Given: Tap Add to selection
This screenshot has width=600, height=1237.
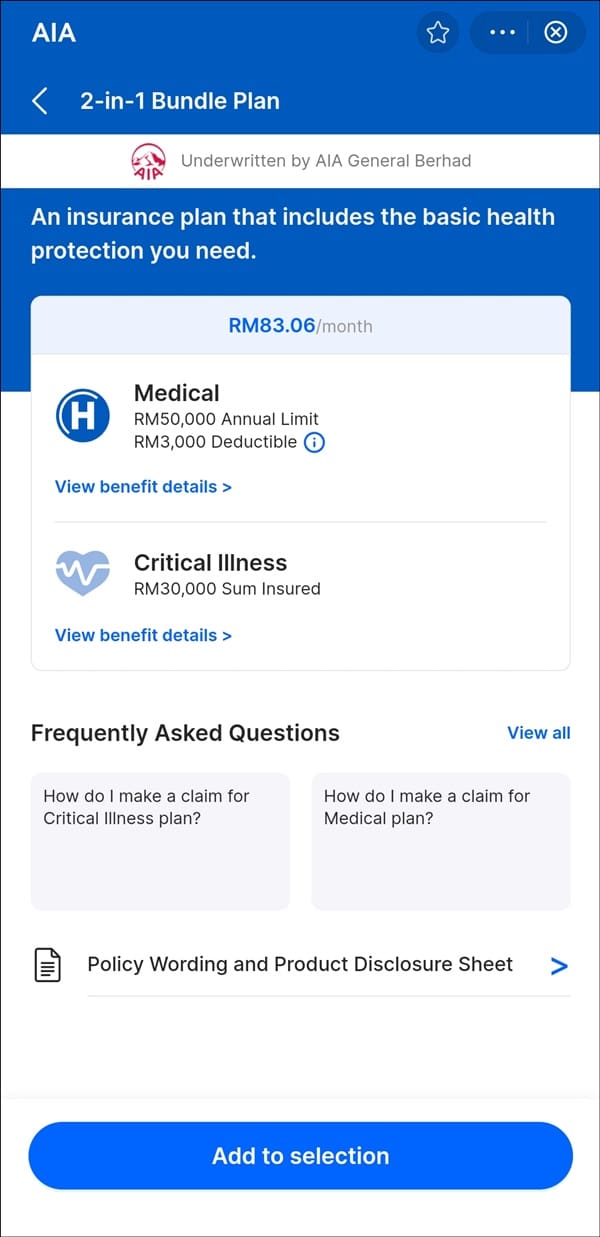Looking at the screenshot, I should click(x=300, y=1155).
